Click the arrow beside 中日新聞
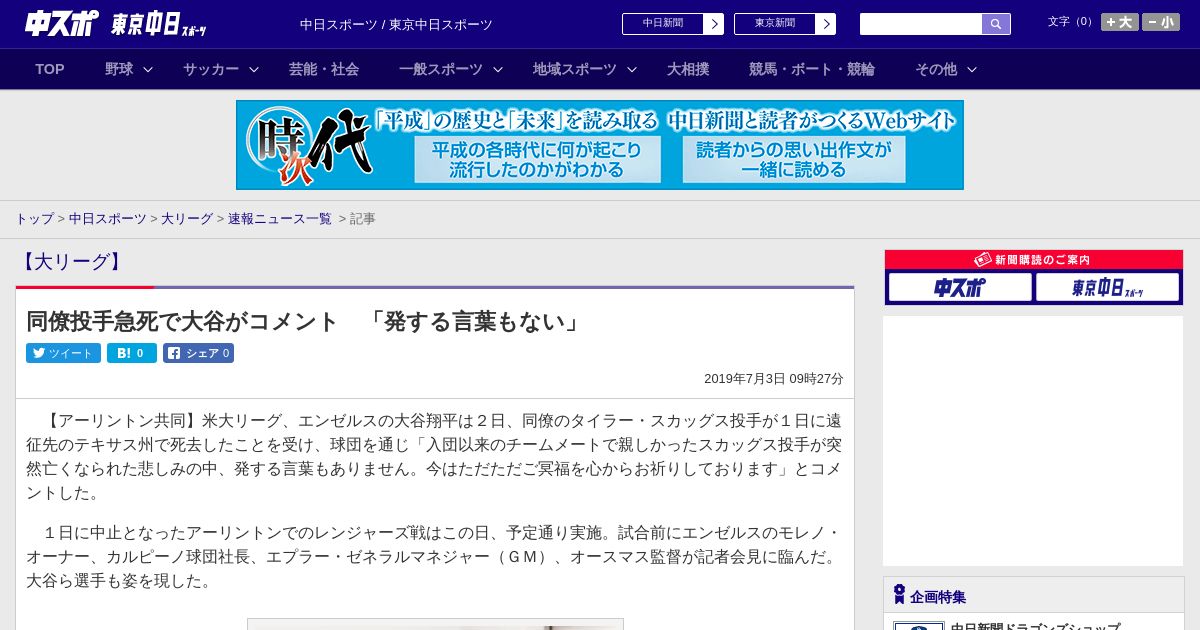This screenshot has width=1200, height=630. [x=714, y=24]
